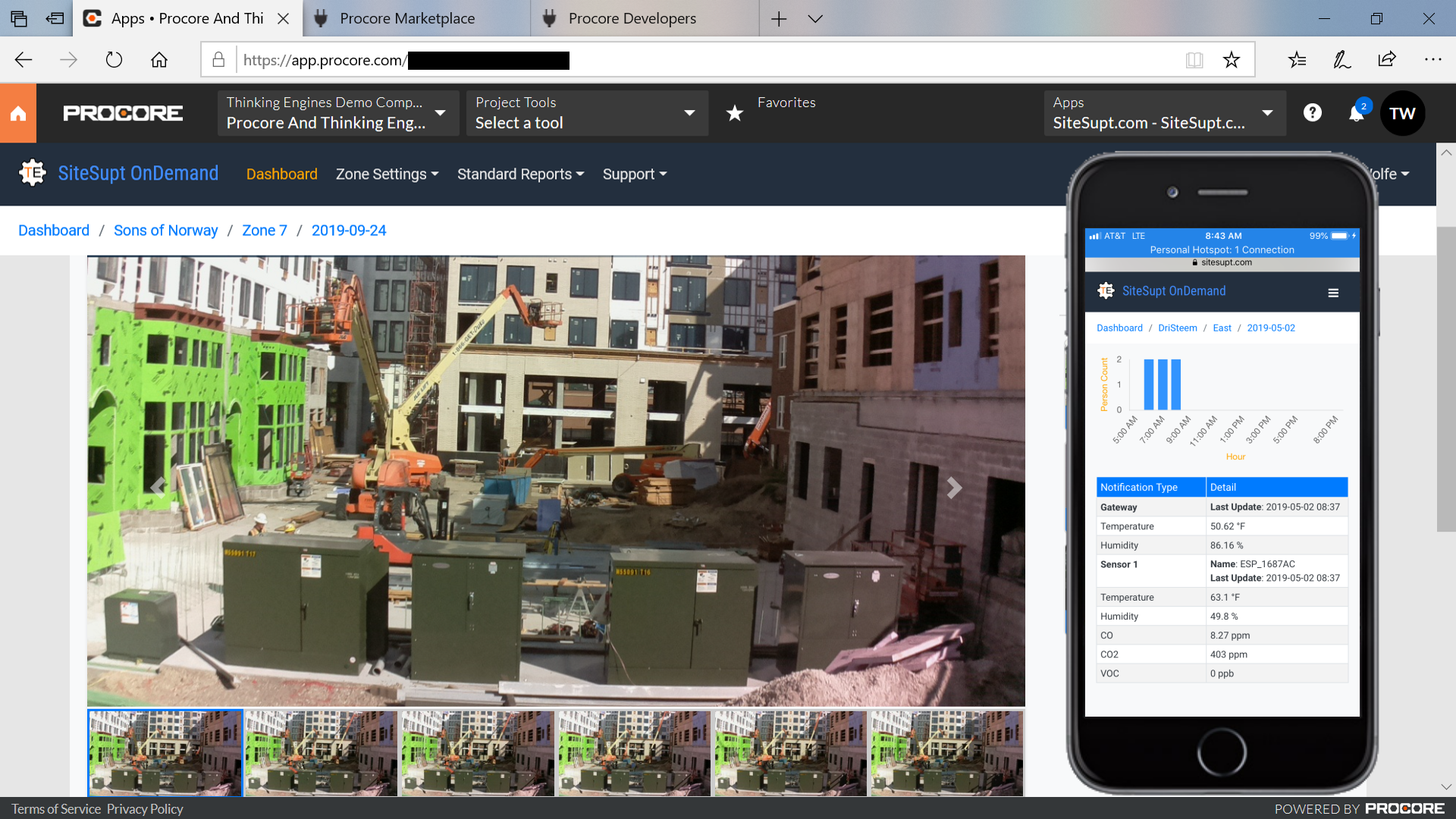Open the Standard Reports dropdown menu
1456x819 pixels.
521,174
